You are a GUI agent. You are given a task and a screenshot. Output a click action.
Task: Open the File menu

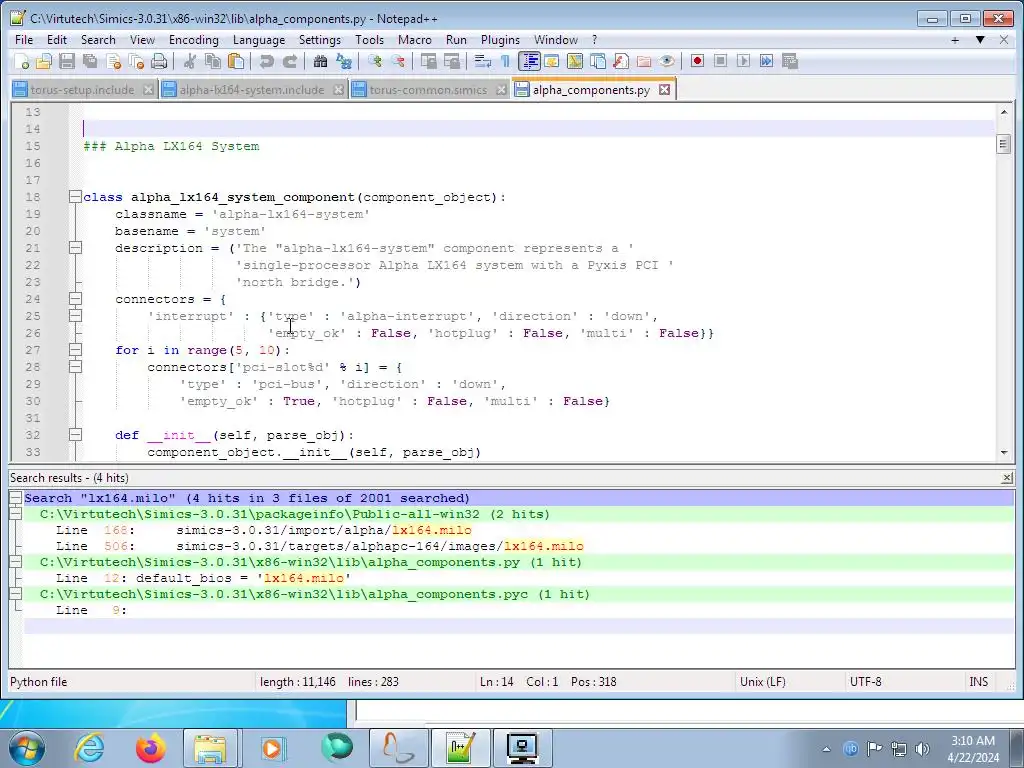[x=24, y=40]
